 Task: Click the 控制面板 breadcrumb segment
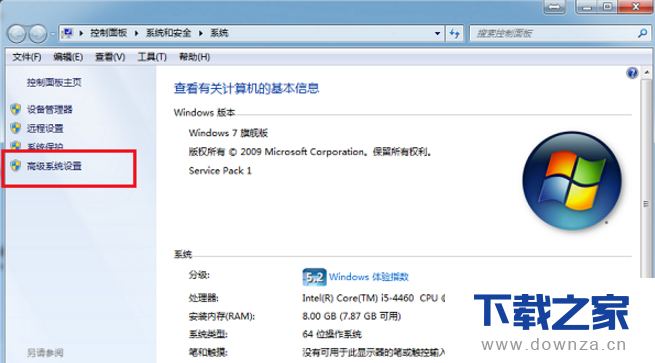pyautogui.click(x=109, y=33)
